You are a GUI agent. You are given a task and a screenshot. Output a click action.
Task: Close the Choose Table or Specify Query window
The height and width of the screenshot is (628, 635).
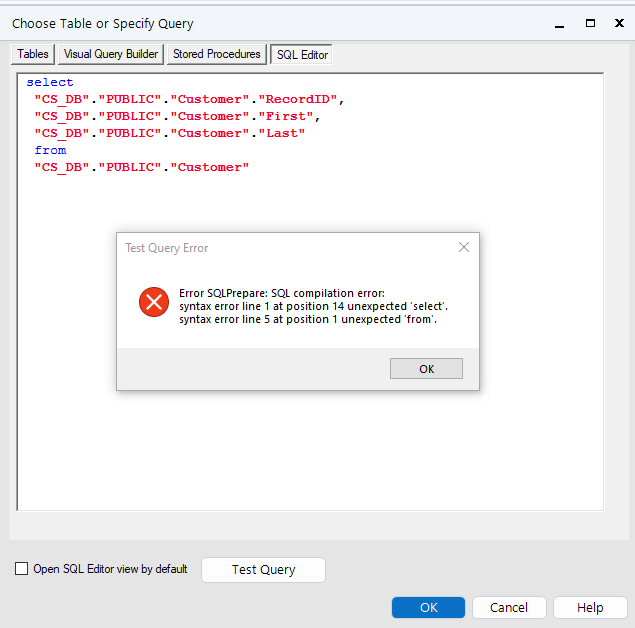(619, 22)
